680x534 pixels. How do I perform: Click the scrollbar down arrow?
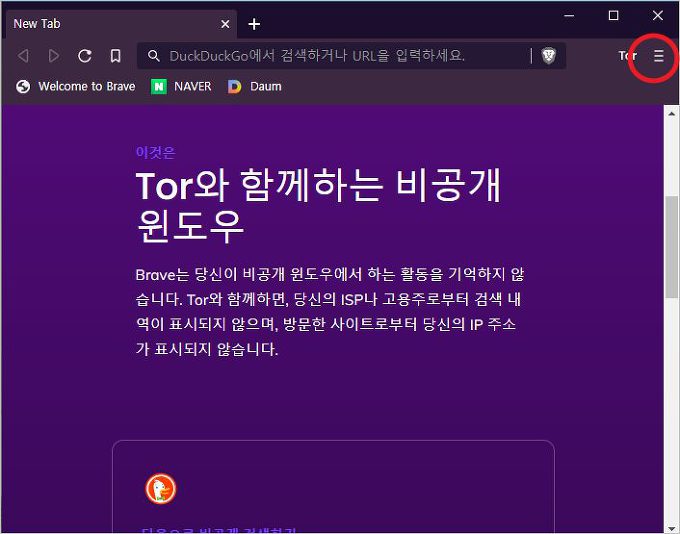pos(672,526)
